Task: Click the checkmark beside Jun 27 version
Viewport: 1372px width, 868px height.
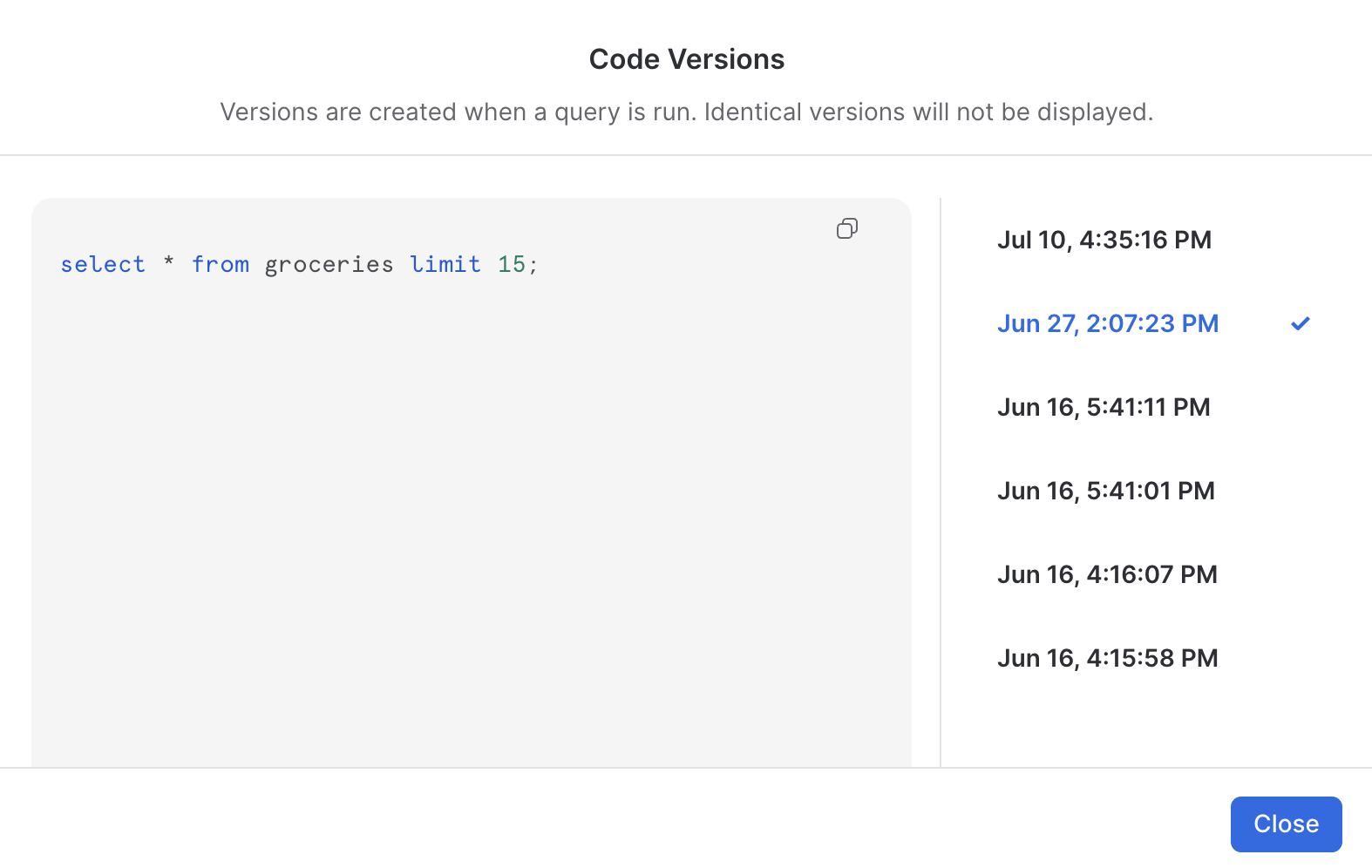Action: click(x=1300, y=323)
